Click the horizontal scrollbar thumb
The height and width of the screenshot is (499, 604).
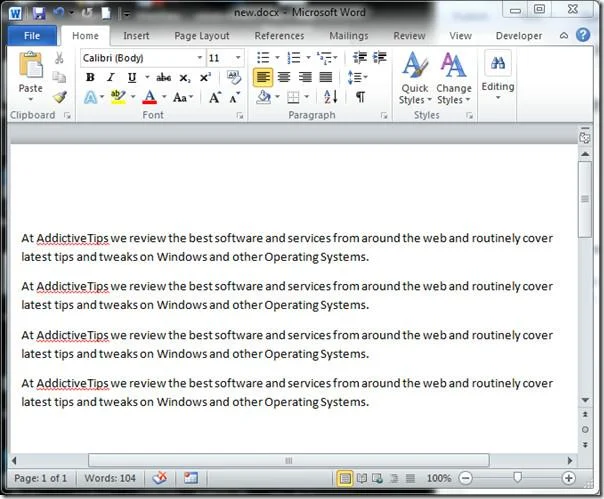(289, 460)
